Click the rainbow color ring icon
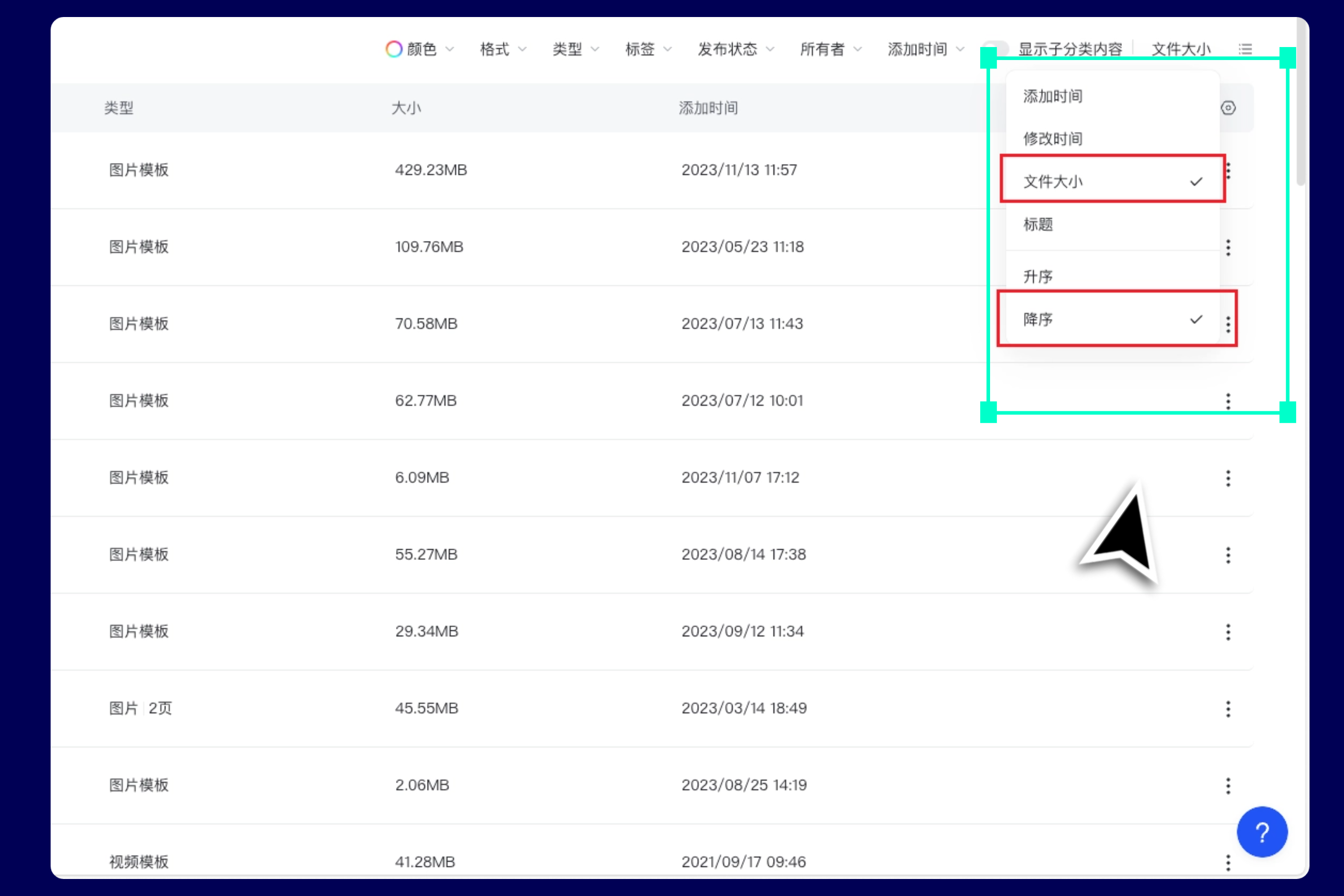 click(x=394, y=49)
